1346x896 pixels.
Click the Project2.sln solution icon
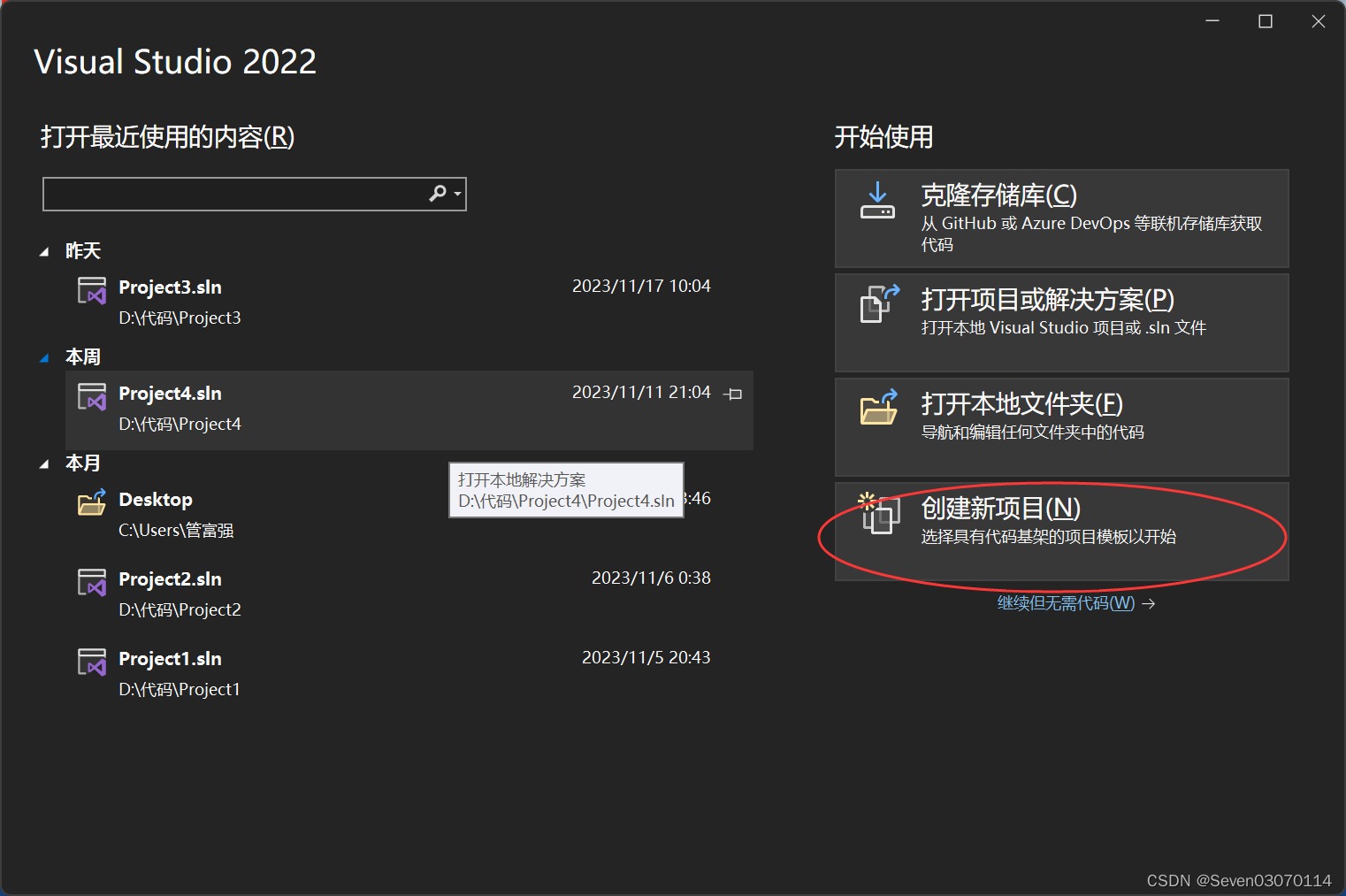[x=92, y=582]
